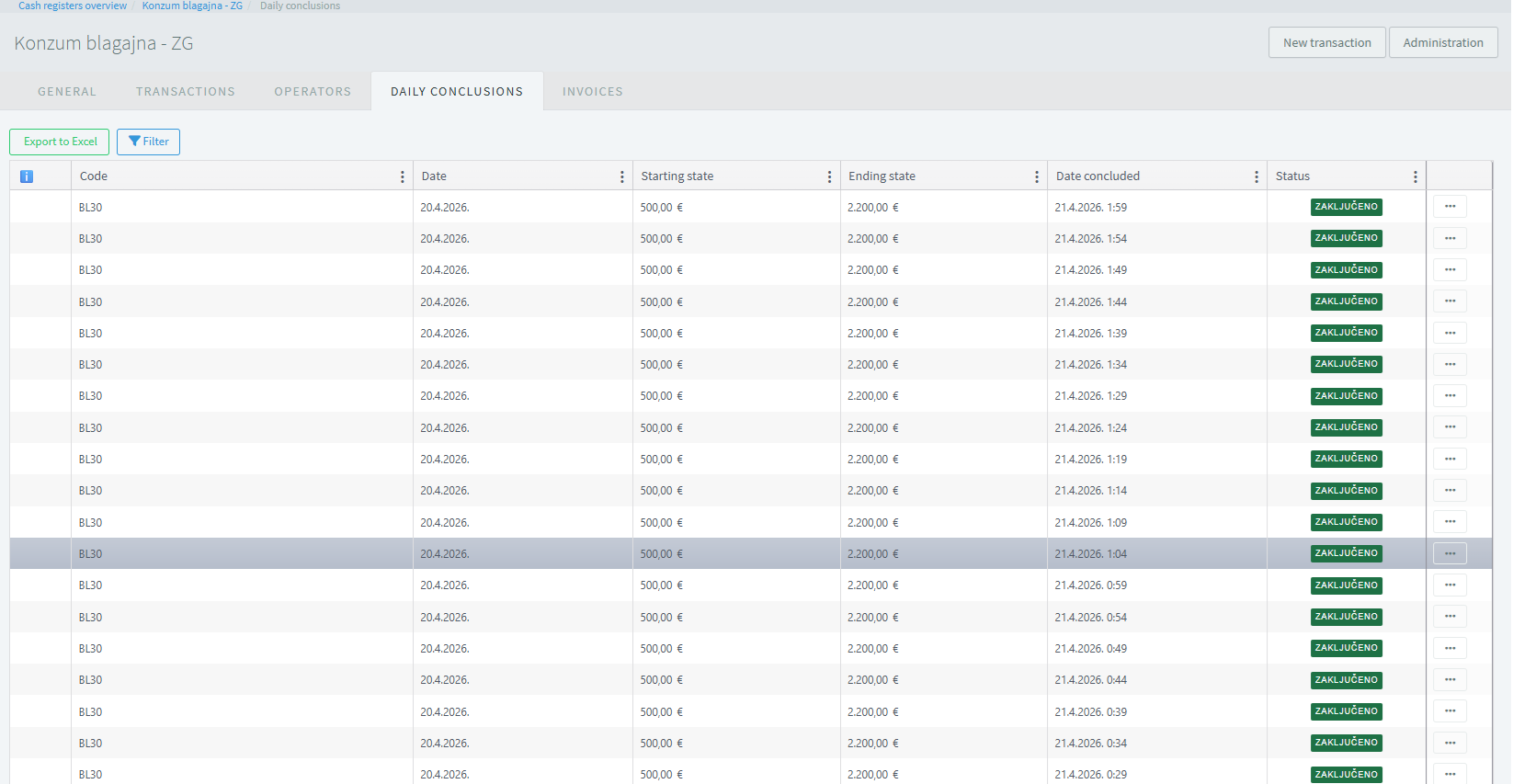
Task: Open actions menu for highlighted 1:04 row
Action: (x=1450, y=553)
